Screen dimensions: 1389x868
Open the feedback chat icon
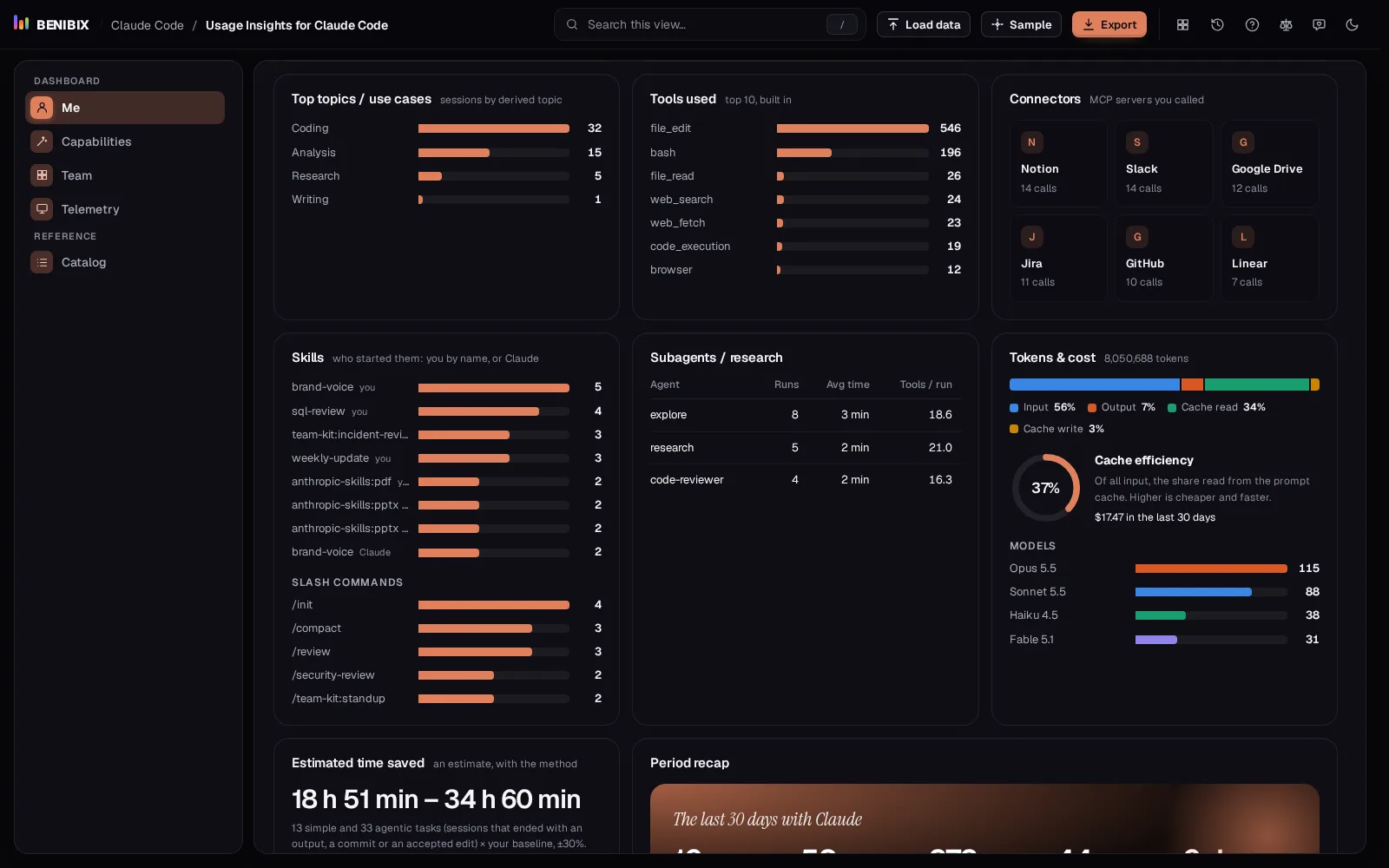tap(1319, 24)
